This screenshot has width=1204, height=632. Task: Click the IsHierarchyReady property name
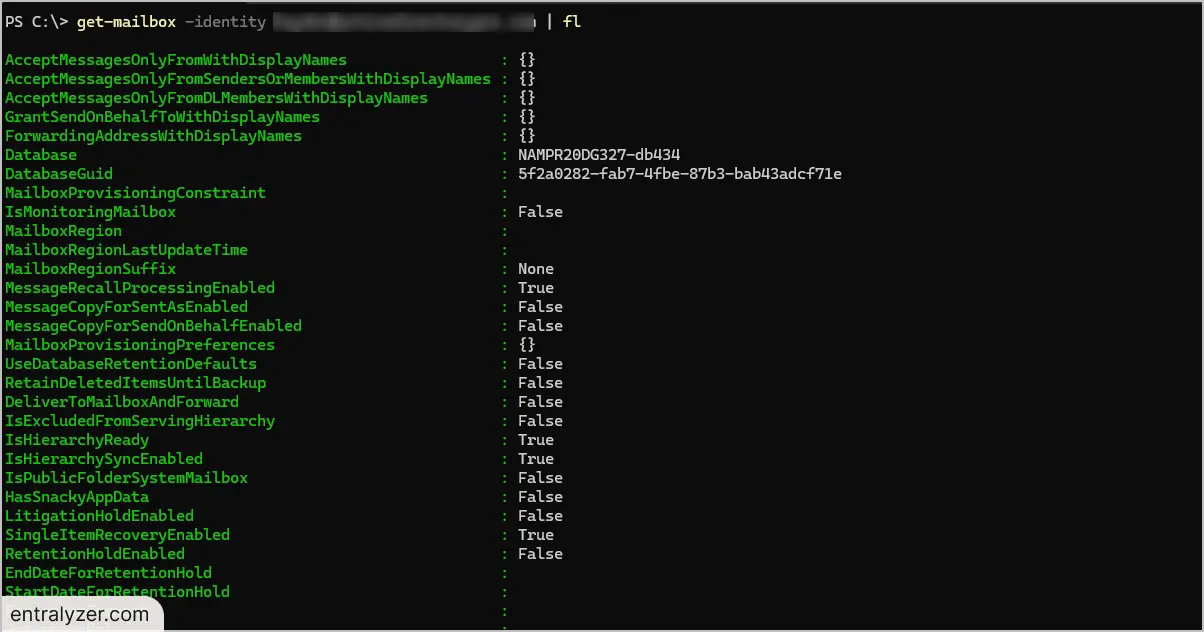[77, 440]
